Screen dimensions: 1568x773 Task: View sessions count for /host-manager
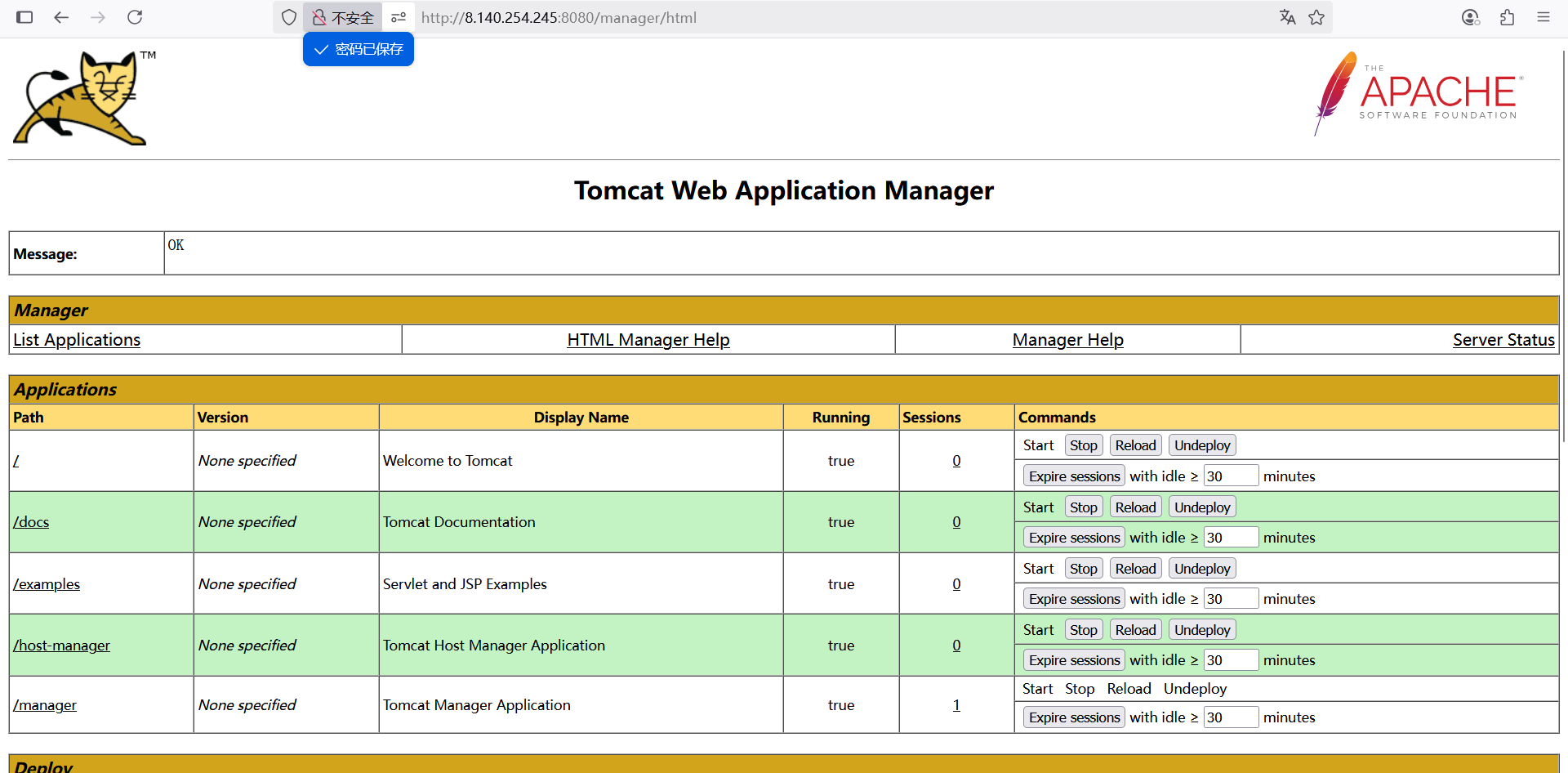[x=956, y=646]
